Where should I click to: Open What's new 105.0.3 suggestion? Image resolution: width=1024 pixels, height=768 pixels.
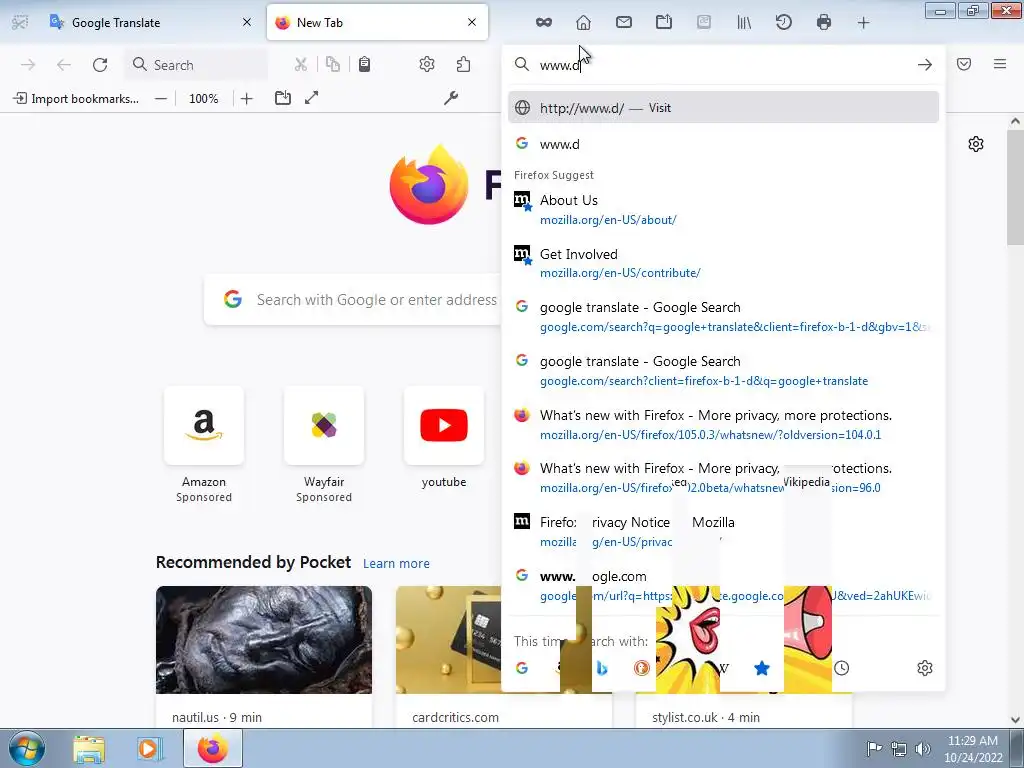(x=723, y=424)
